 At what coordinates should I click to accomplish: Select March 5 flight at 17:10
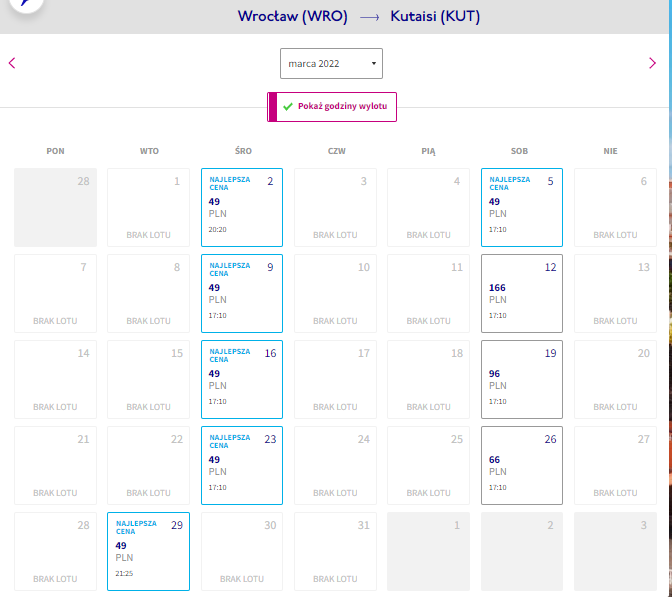(522, 207)
